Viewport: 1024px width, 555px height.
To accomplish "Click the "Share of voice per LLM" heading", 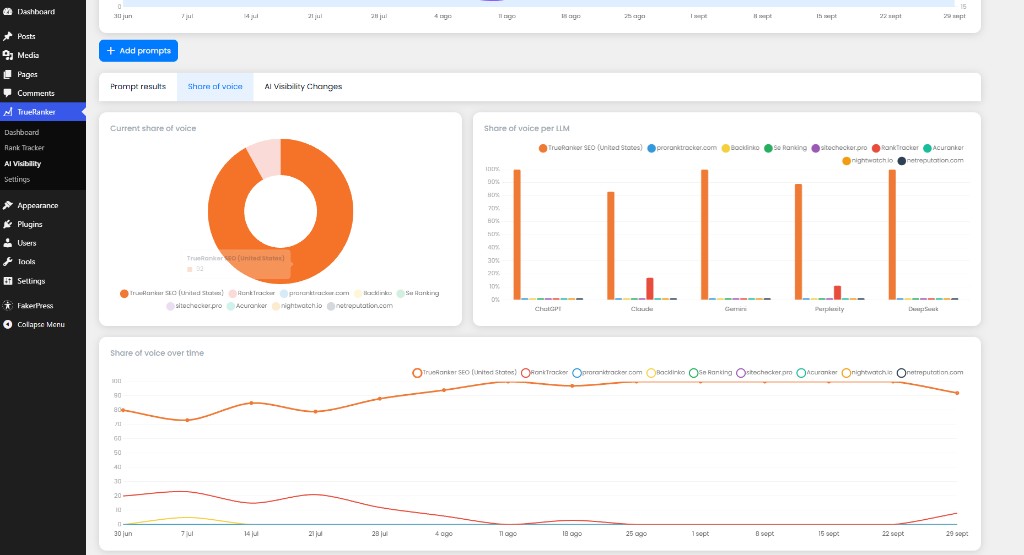I will pyautogui.click(x=526, y=129).
